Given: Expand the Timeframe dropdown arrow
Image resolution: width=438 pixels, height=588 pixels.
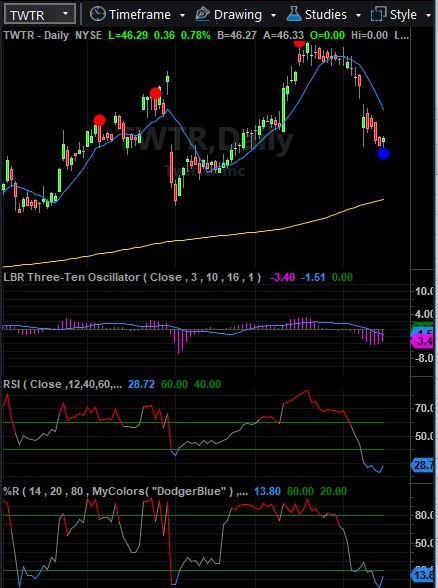Looking at the screenshot, I should [182, 15].
